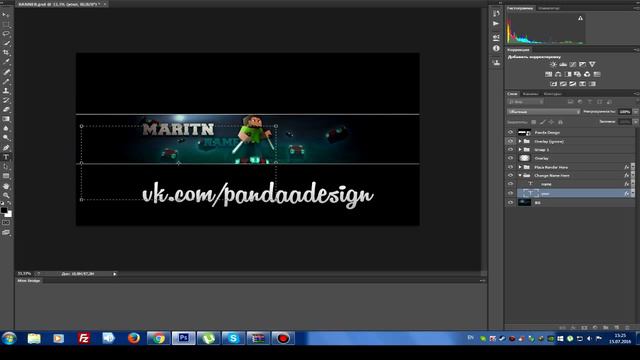Open the Actions panel play icon
Image resolution: width=640 pixels, height=360 pixels.
(x=496, y=24)
